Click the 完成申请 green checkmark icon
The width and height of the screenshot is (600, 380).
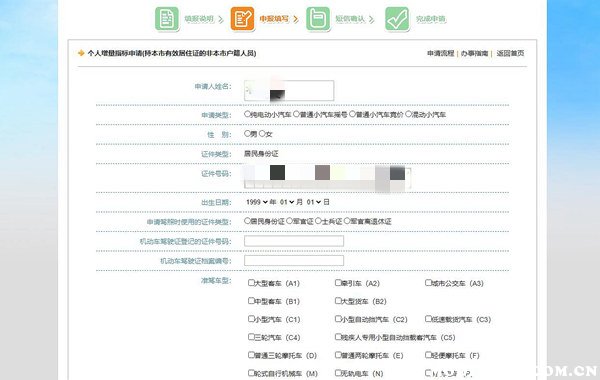pyautogui.click(x=397, y=18)
